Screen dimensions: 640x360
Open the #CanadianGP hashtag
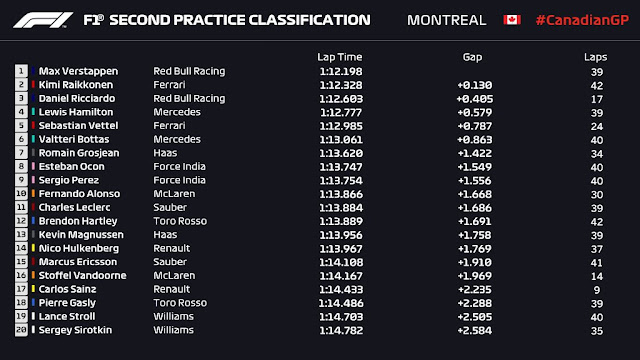582,20
